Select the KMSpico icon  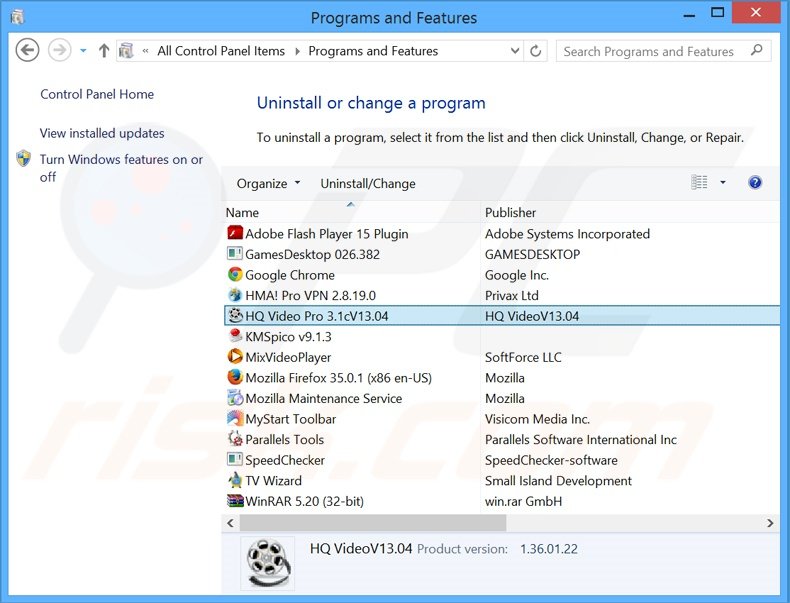pyautogui.click(x=235, y=336)
